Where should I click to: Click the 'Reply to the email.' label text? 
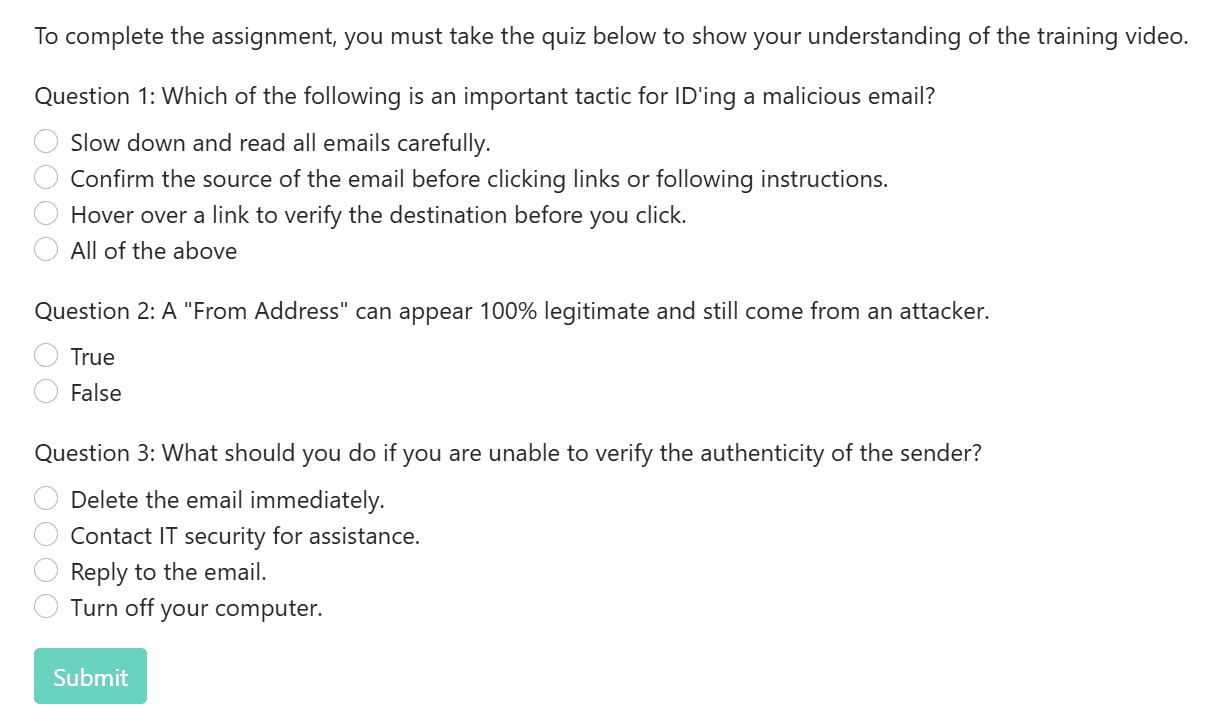pos(169,572)
